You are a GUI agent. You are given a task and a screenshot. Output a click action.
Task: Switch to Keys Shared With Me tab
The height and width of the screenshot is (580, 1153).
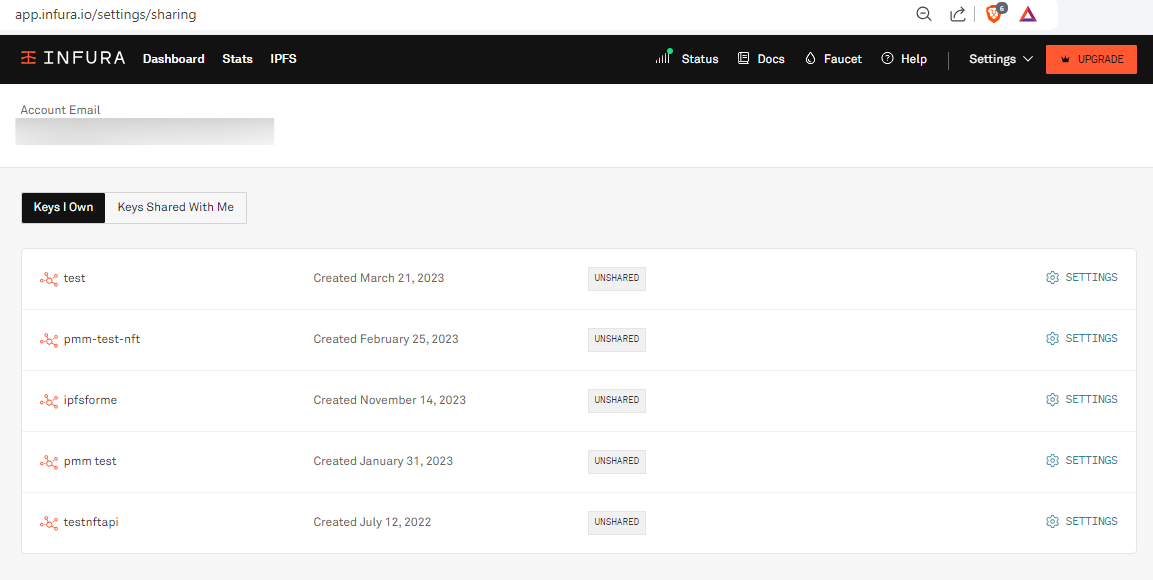pyautogui.click(x=176, y=208)
